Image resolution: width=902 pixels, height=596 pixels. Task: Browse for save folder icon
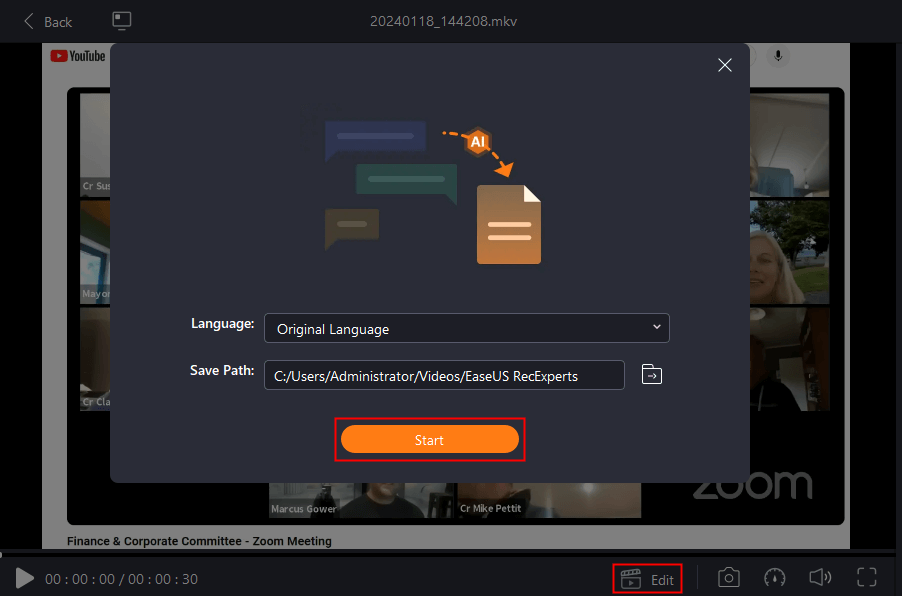click(x=651, y=375)
